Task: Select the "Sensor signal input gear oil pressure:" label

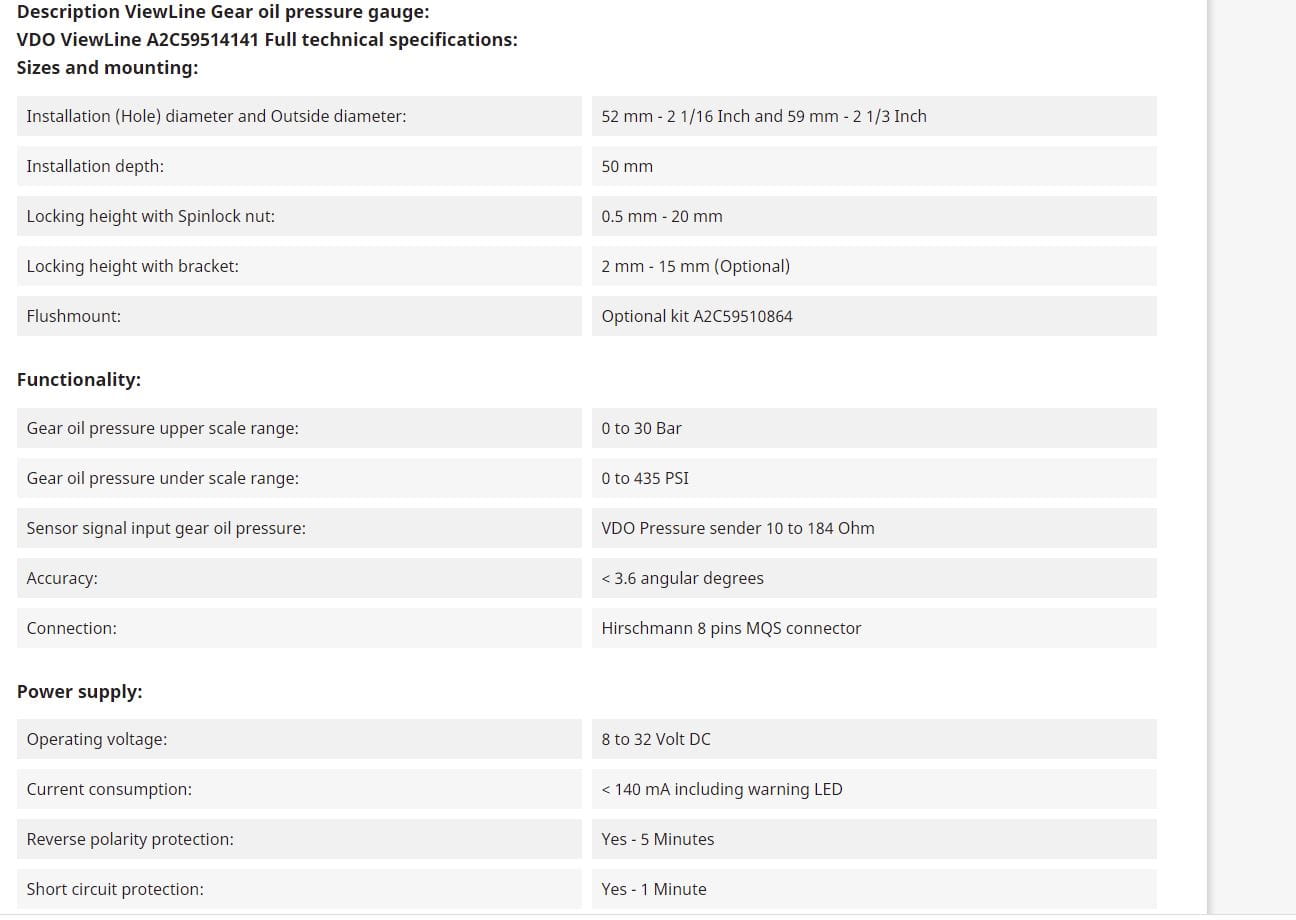Action: pyautogui.click(x=166, y=528)
